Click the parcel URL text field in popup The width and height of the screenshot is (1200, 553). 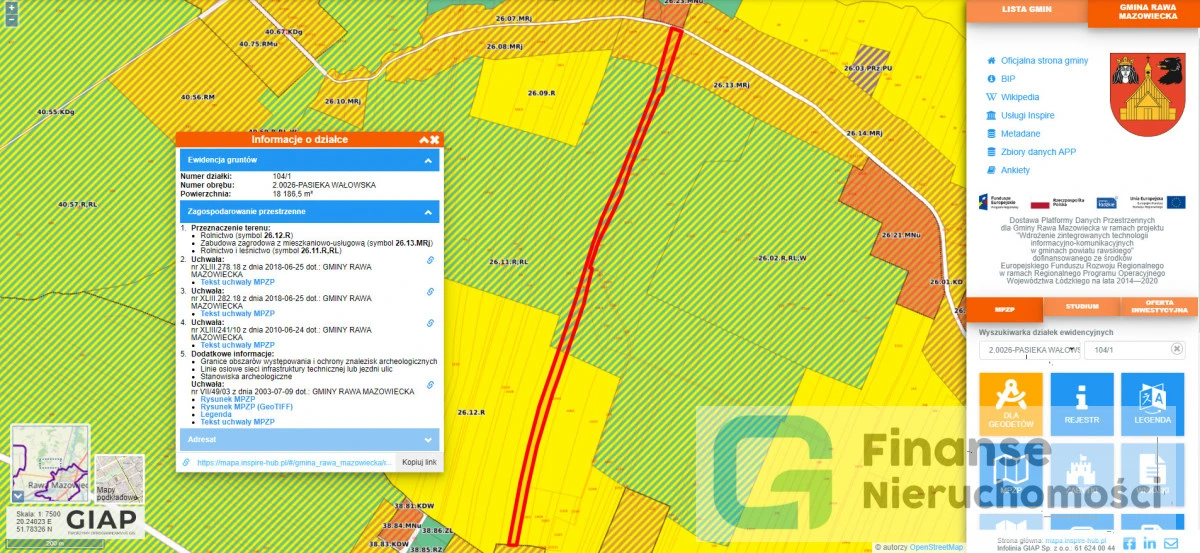click(294, 463)
